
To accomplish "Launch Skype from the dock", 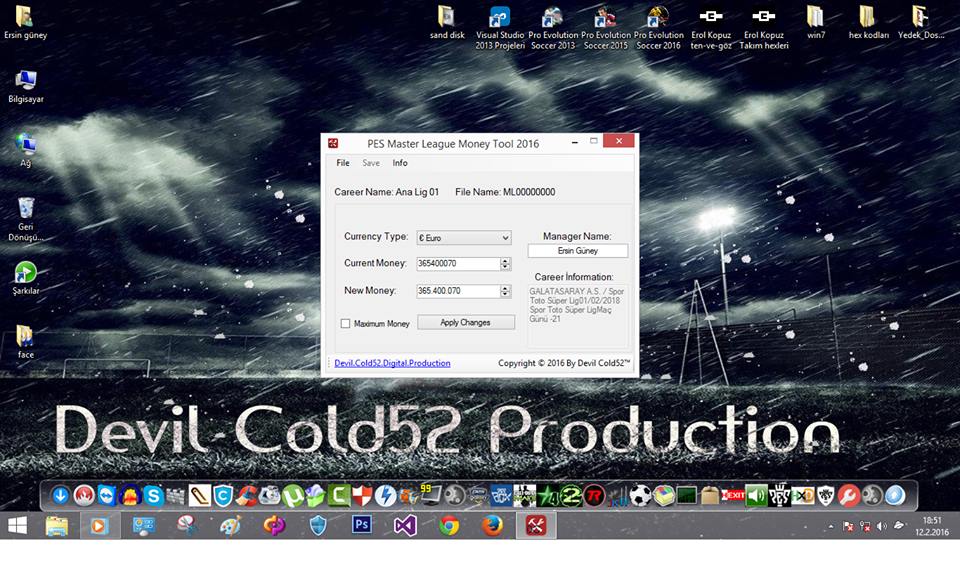I will 153,495.
